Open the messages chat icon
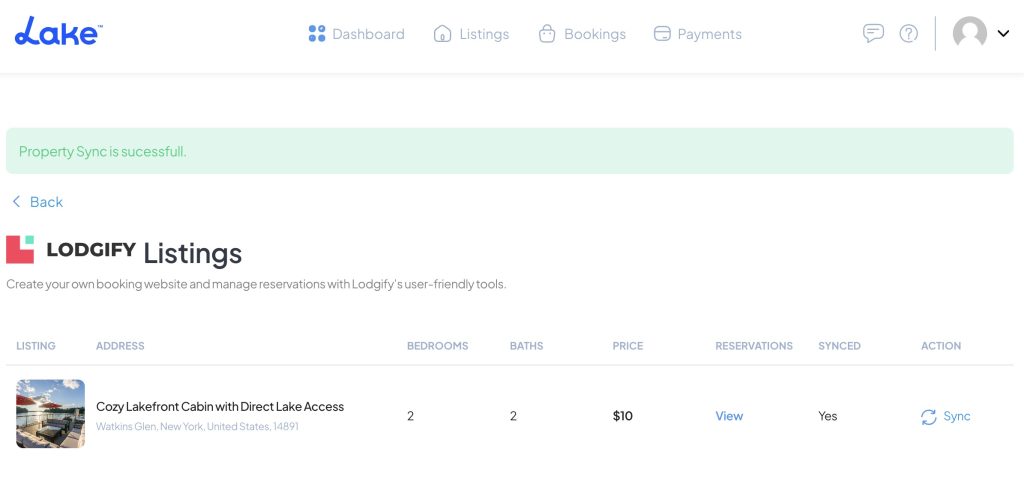Image resolution: width=1024 pixels, height=479 pixels. tap(873, 33)
